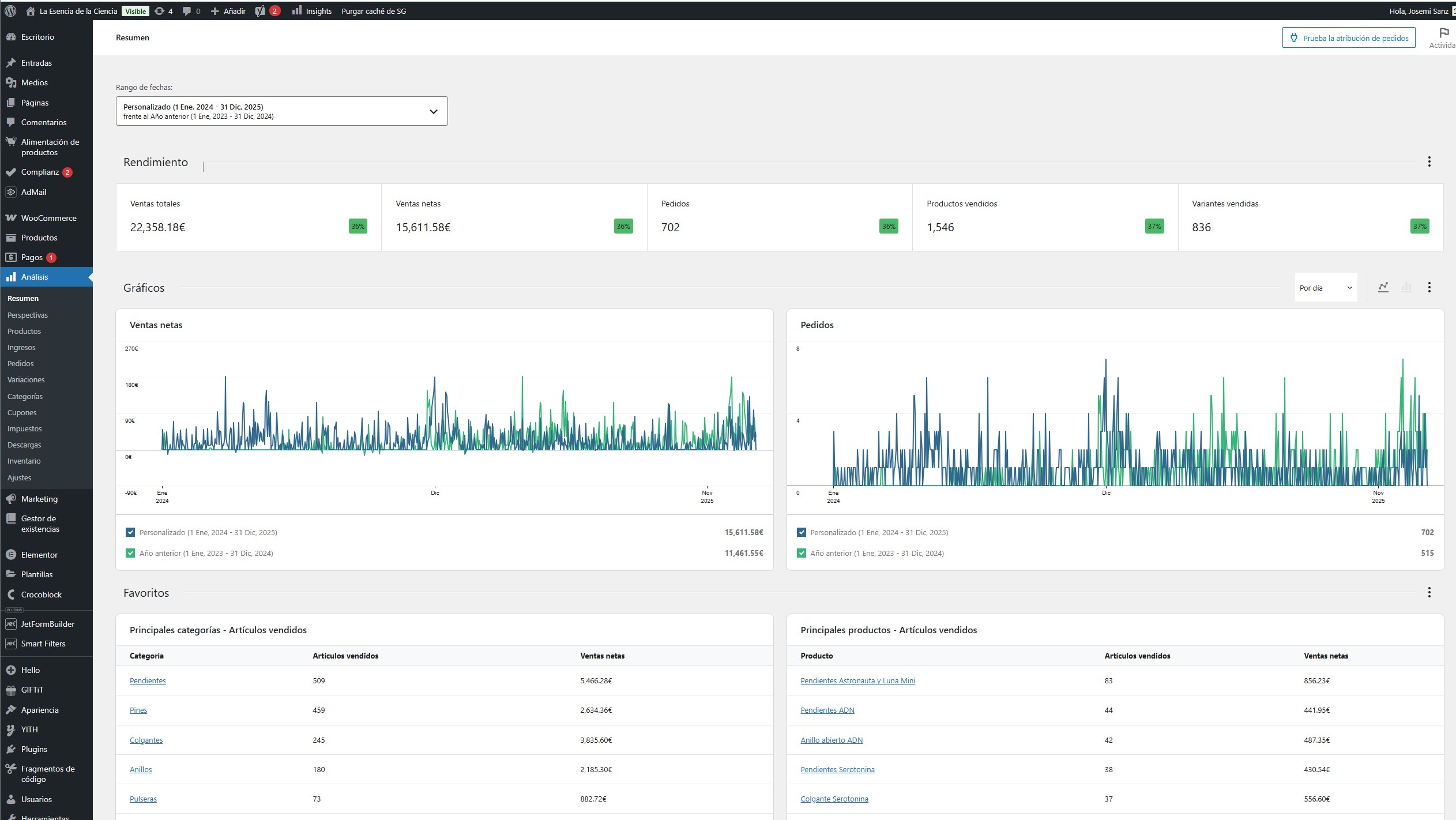Switch to line chart view icon
This screenshot has width=1456, height=820.
click(x=1383, y=287)
